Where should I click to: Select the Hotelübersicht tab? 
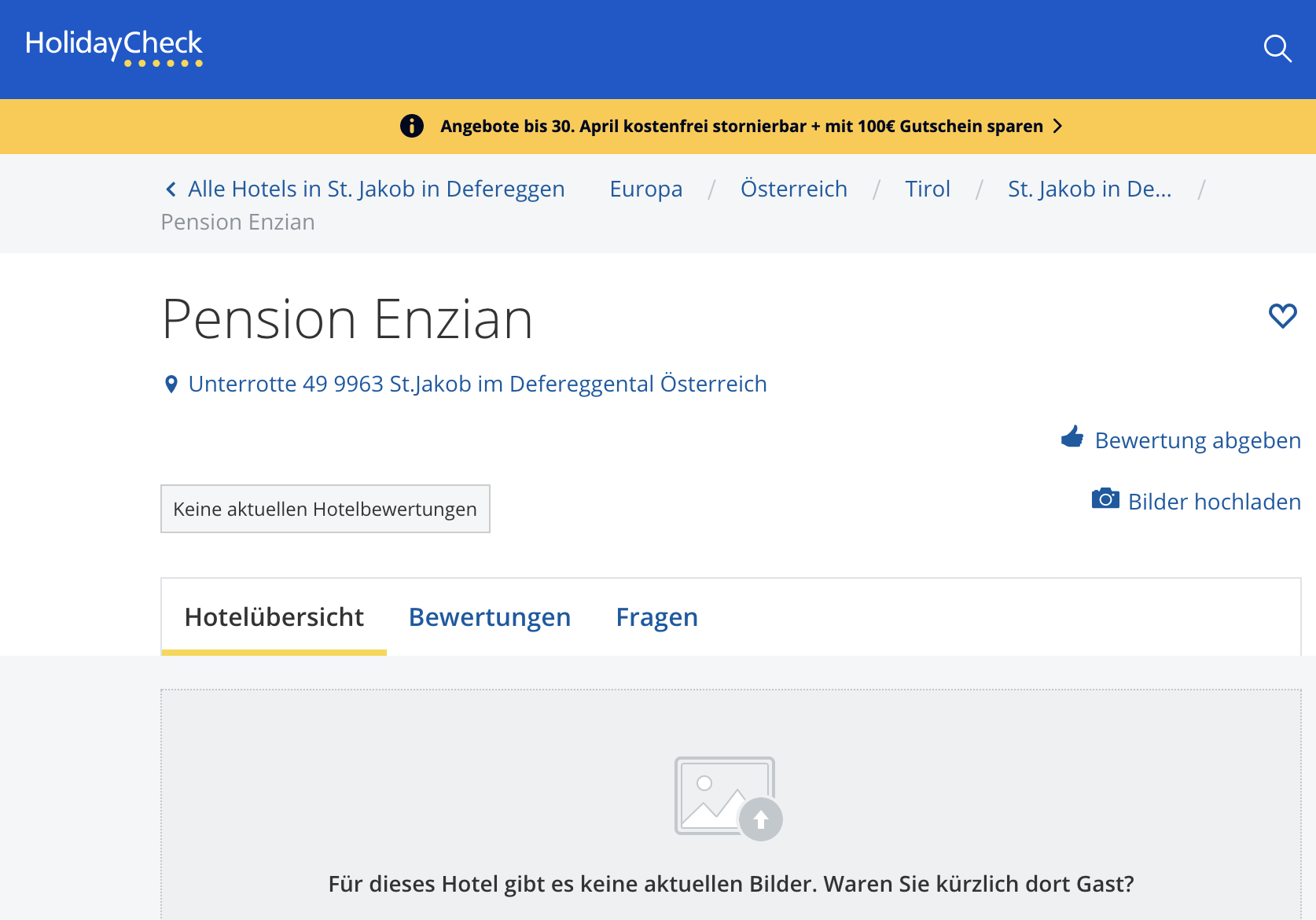coord(274,617)
